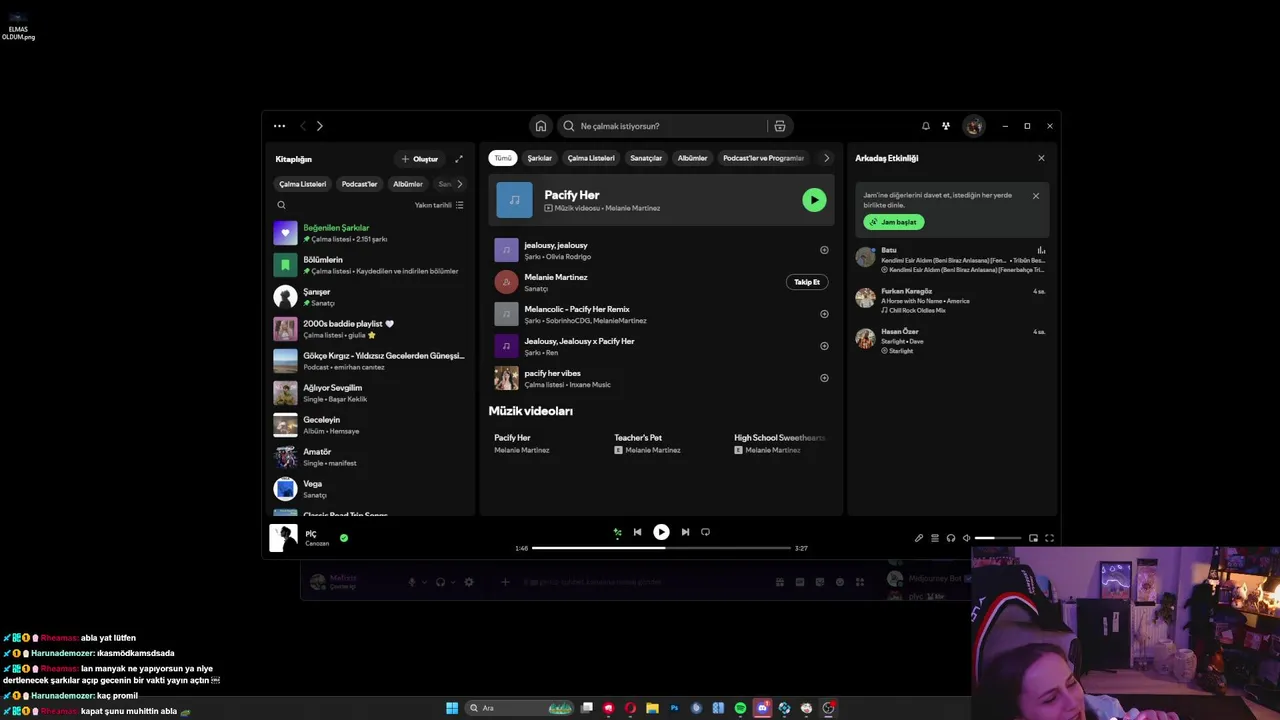Close the Arkadaş Etkinliği panel
The height and width of the screenshot is (720, 1280).
[x=1041, y=158]
